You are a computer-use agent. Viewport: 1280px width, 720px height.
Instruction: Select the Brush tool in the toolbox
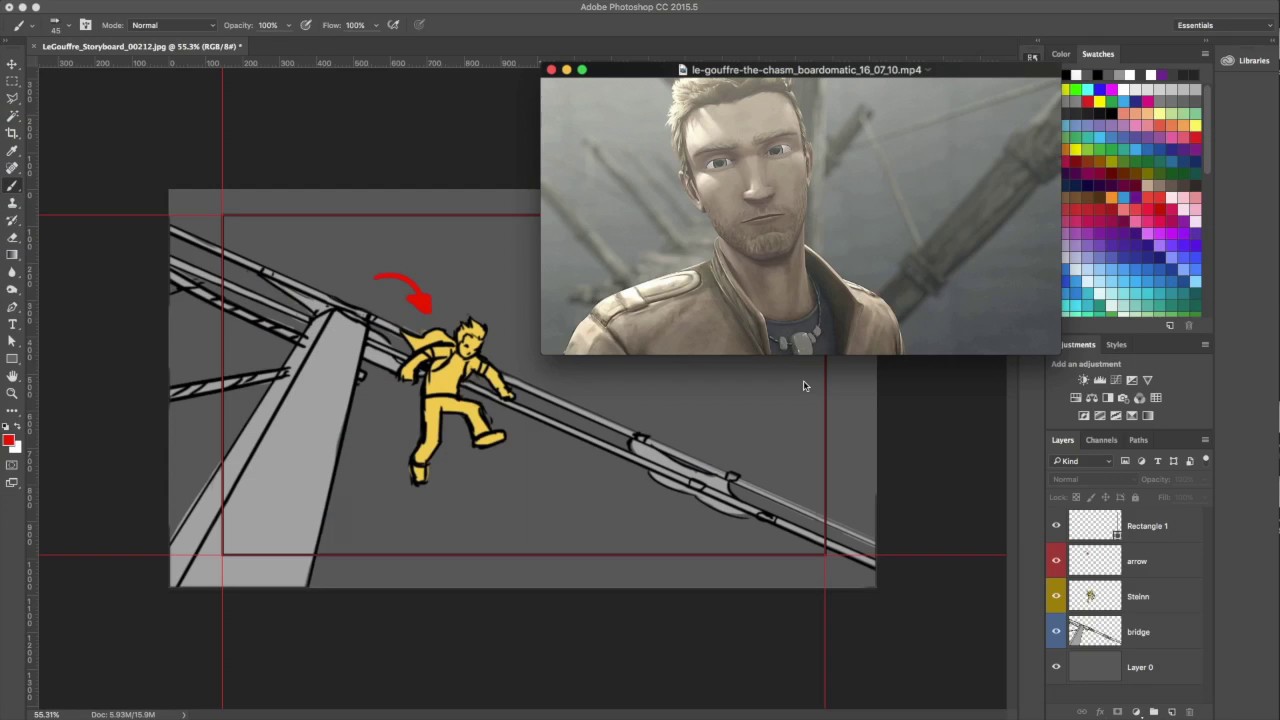[x=12, y=185]
